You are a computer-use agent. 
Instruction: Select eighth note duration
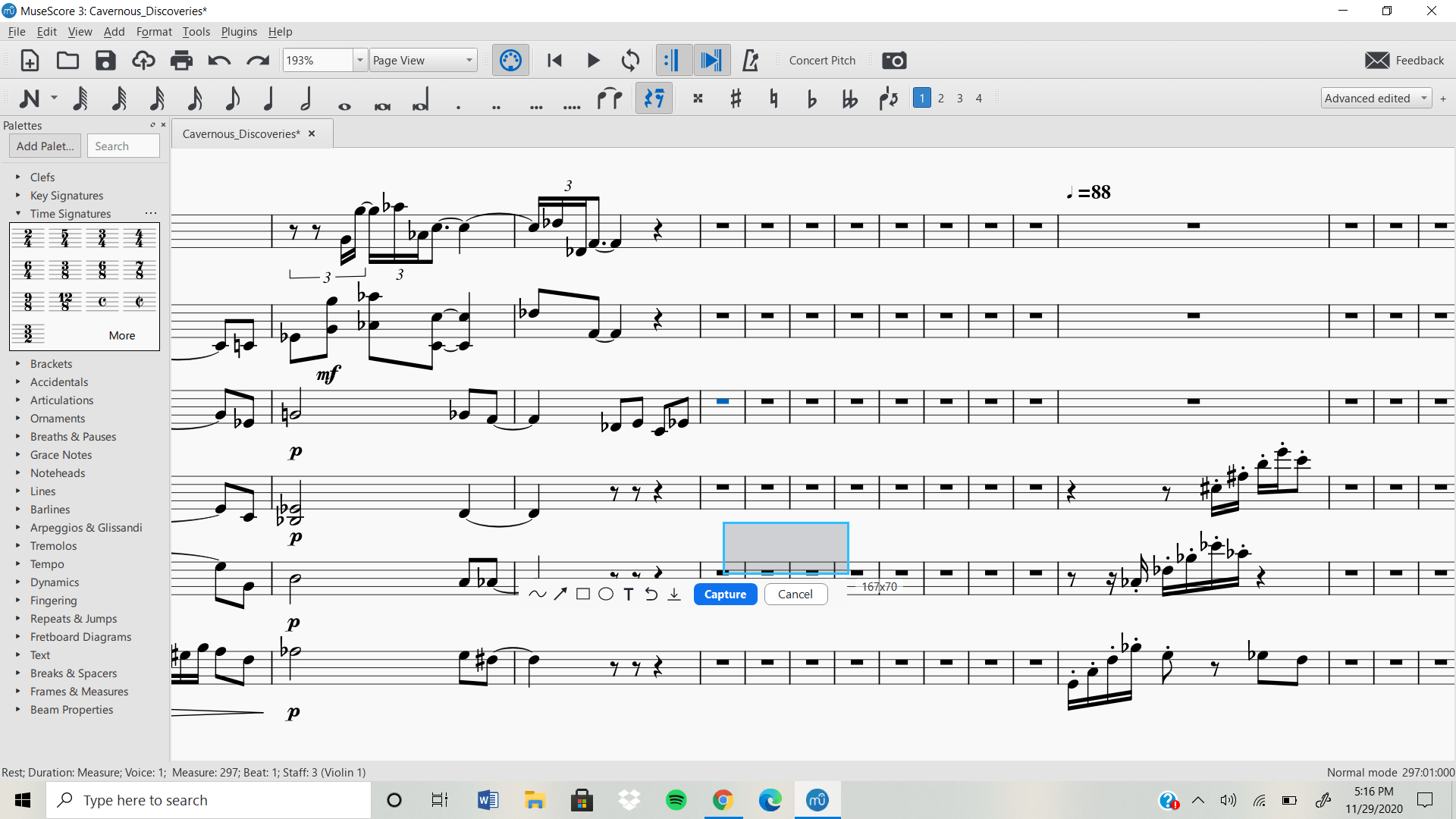click(232, 99)
